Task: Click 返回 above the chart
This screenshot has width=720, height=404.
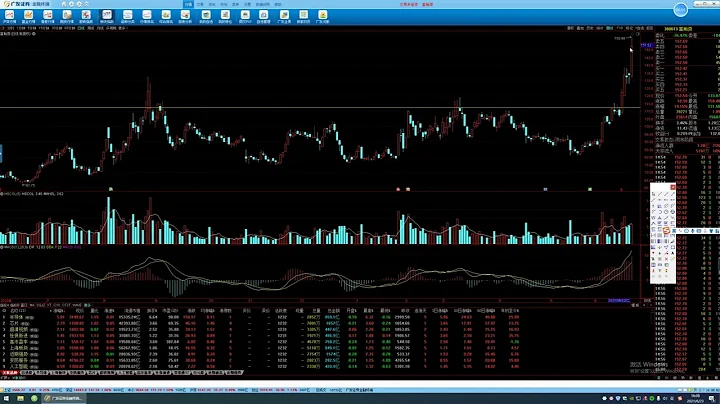Action: pyautogui.click(x=649, y=28)
